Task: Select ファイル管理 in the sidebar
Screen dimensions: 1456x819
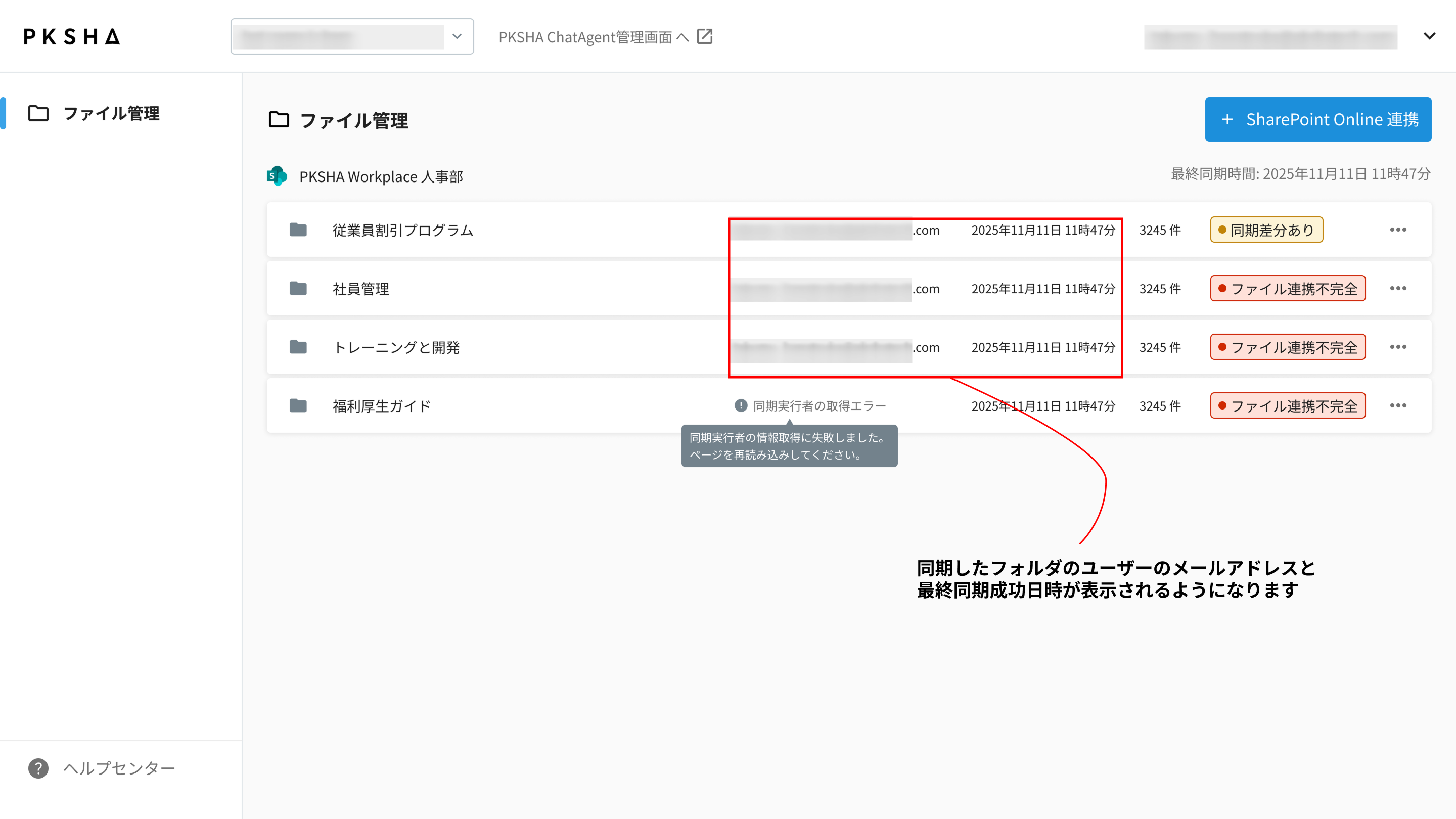Action: 121,113
